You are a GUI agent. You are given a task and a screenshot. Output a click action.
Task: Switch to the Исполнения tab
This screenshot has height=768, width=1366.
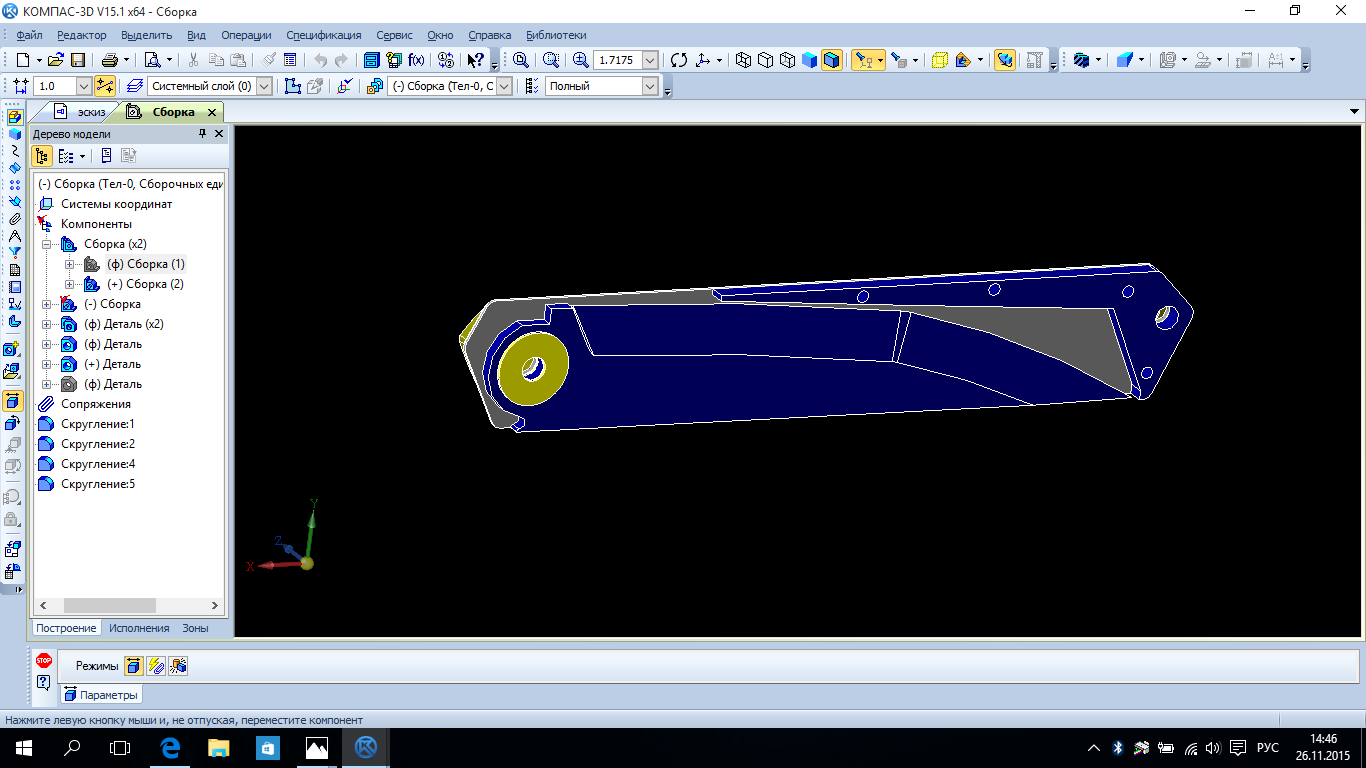(x=139, y=628)
